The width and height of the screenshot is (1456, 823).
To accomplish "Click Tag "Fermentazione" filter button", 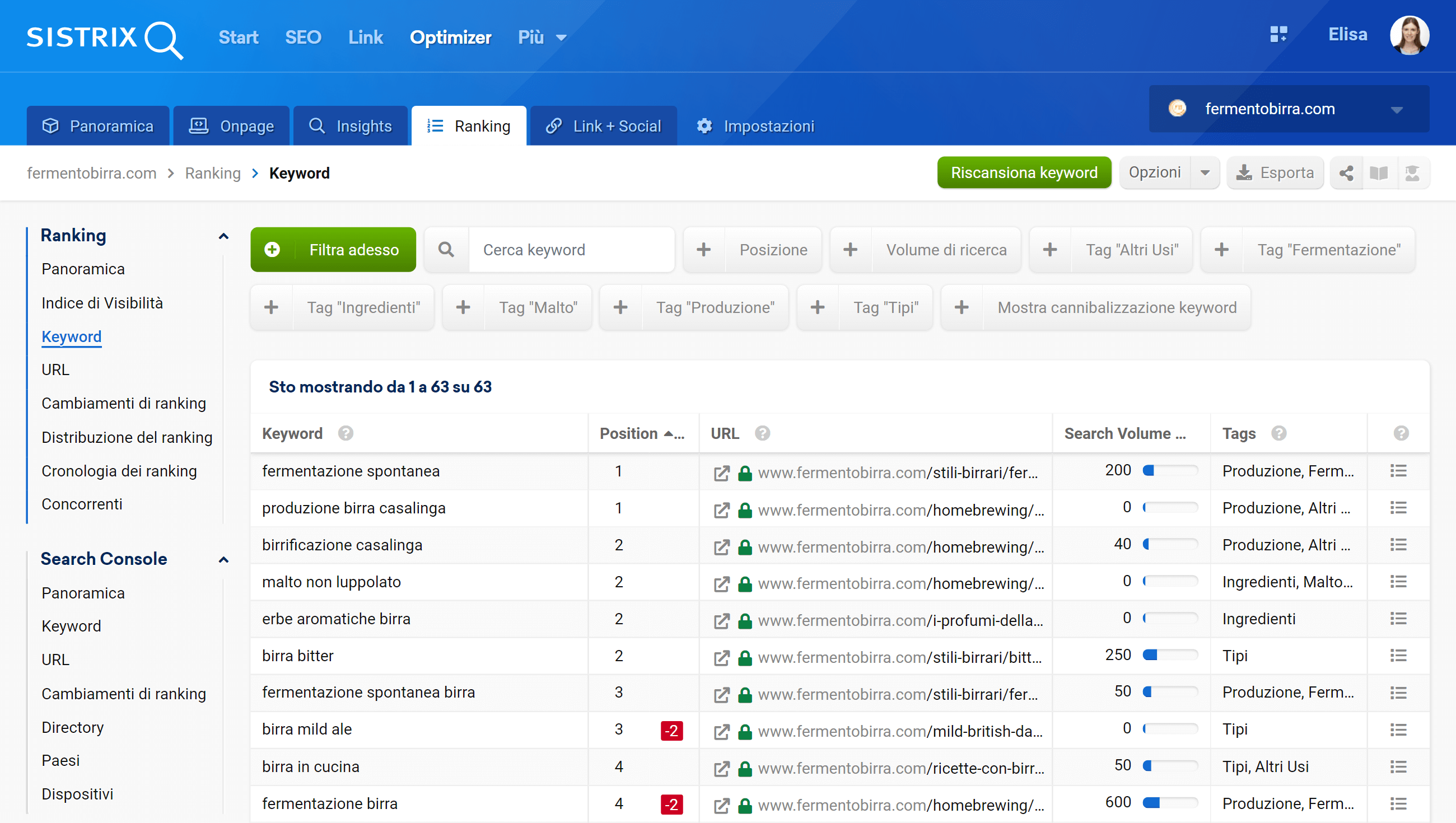I will click(x=1308, y=250).
